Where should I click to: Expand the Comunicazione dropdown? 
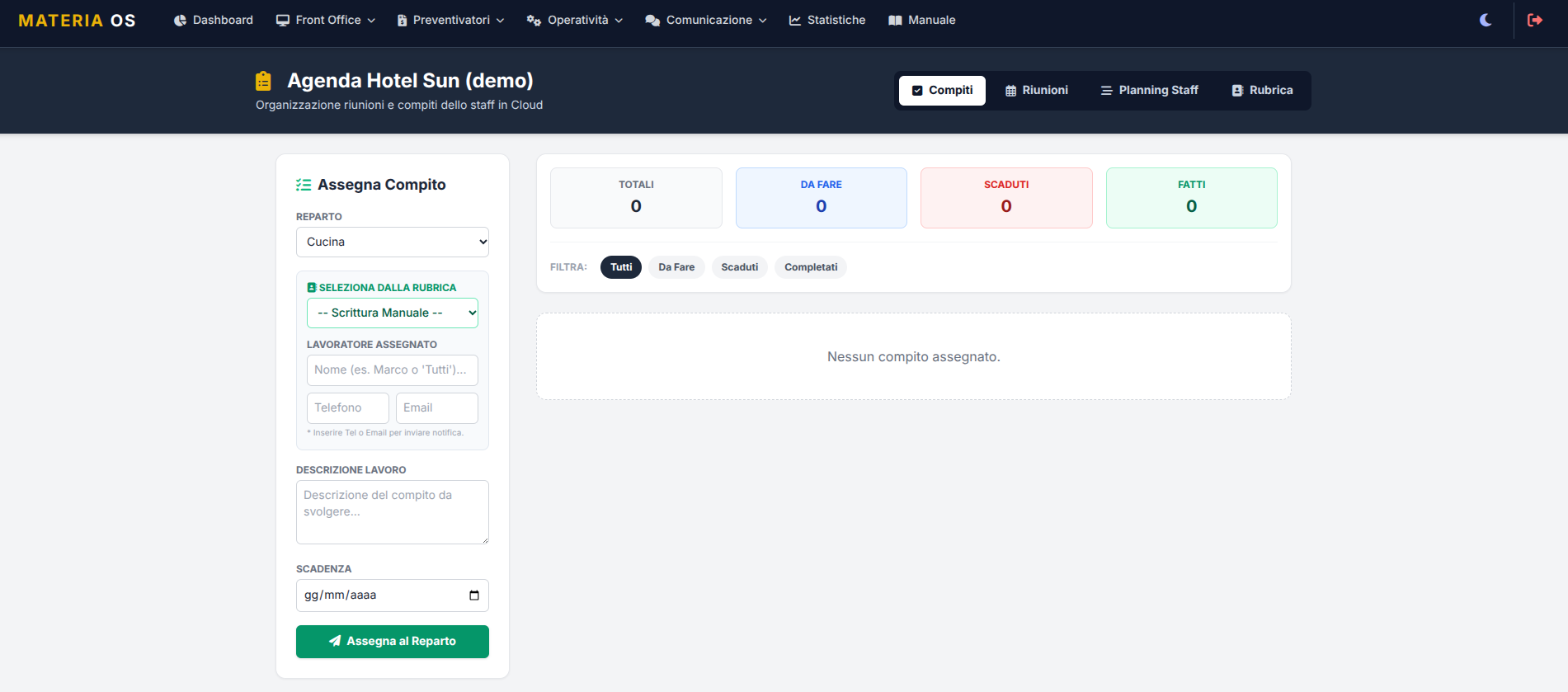(706, 20)
